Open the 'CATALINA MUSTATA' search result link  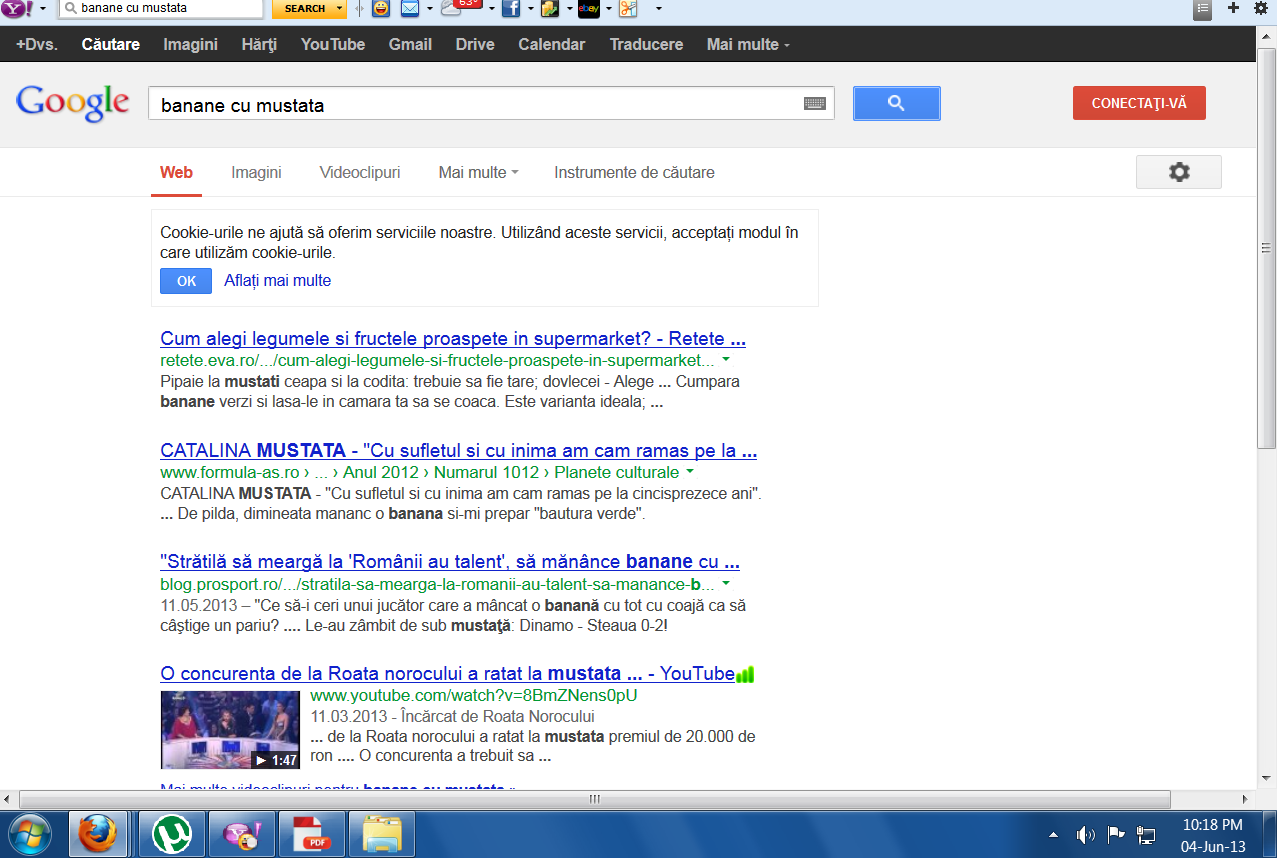click(x=458, y=451)
